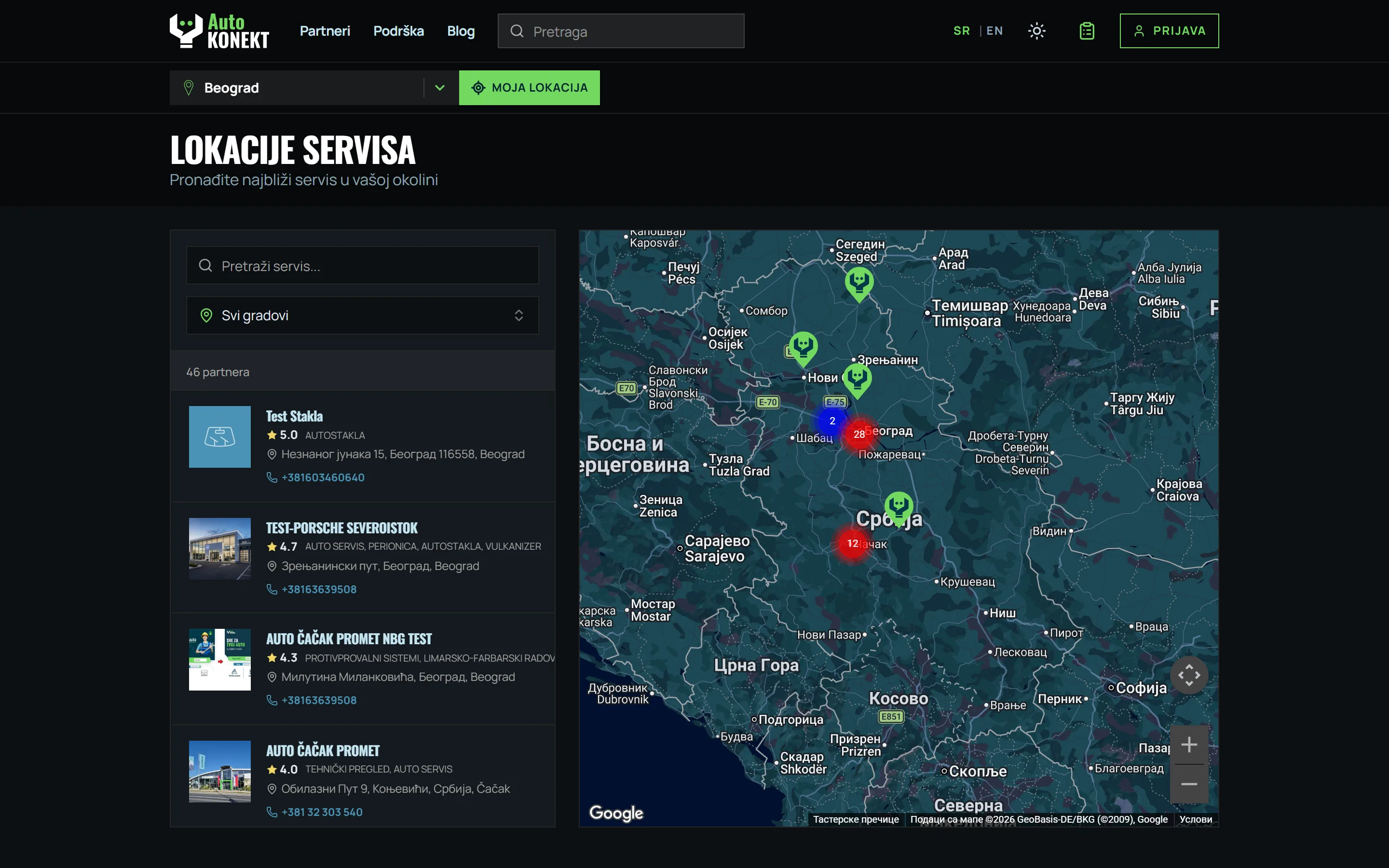Click AUTO ČAČAK PROMET NBG TEST thumbnail
The width and height of the screenshot is (1389, 868).
click(220, 660)
